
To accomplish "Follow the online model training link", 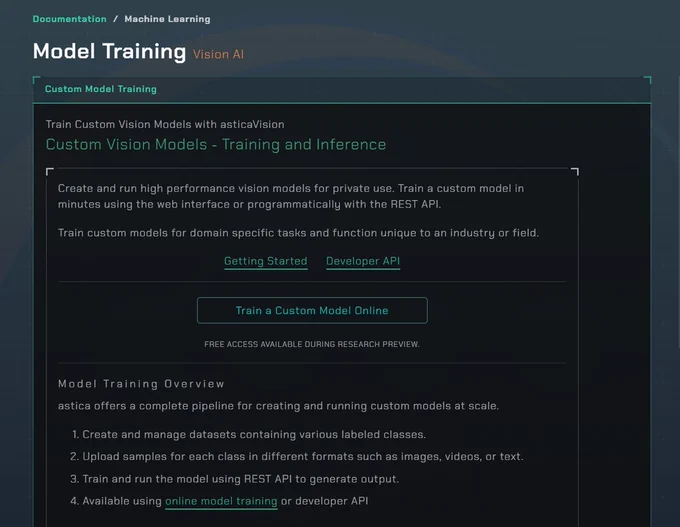I will (x=221, y=501).
